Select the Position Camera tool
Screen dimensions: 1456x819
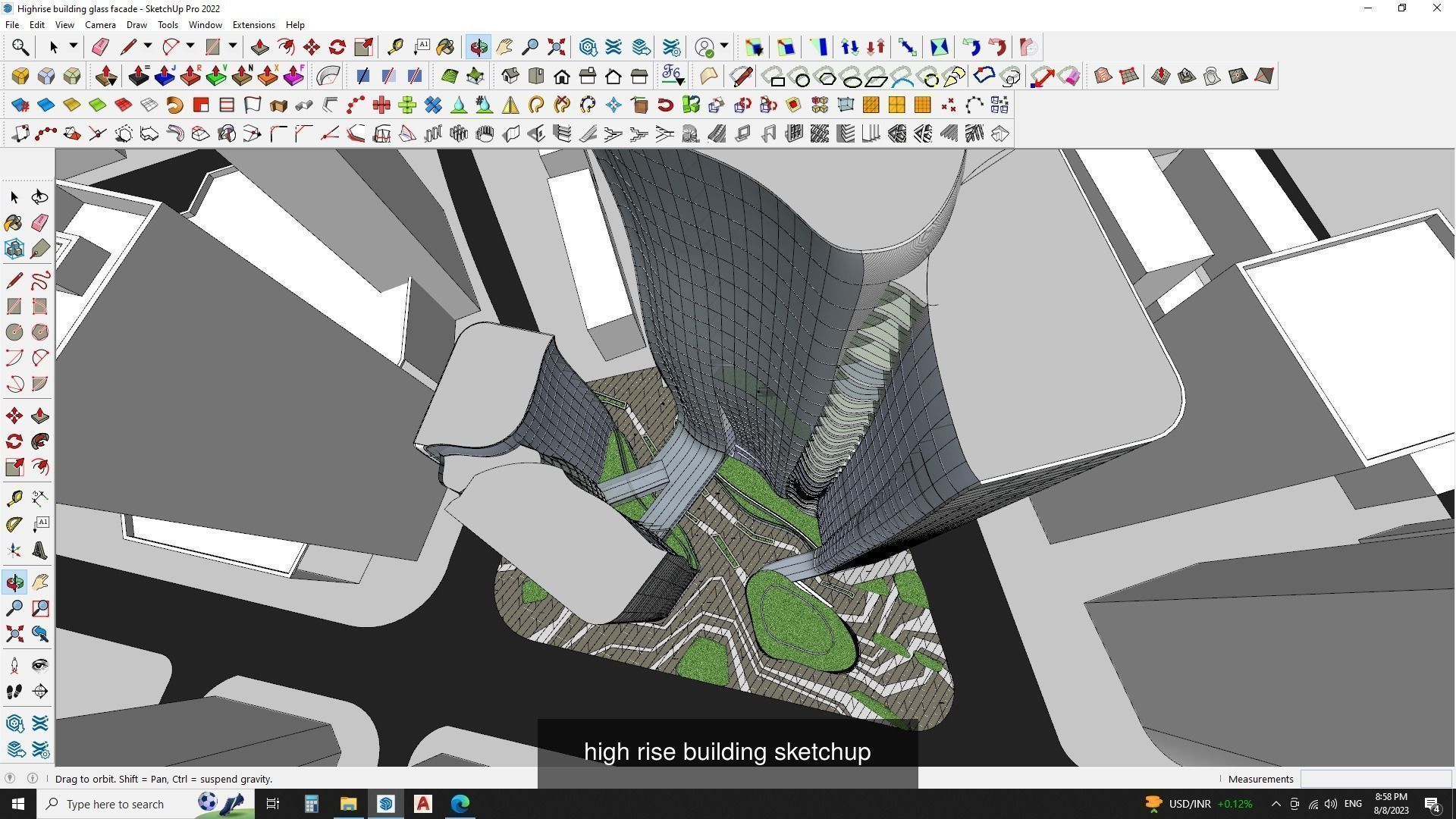click(14, 666)
